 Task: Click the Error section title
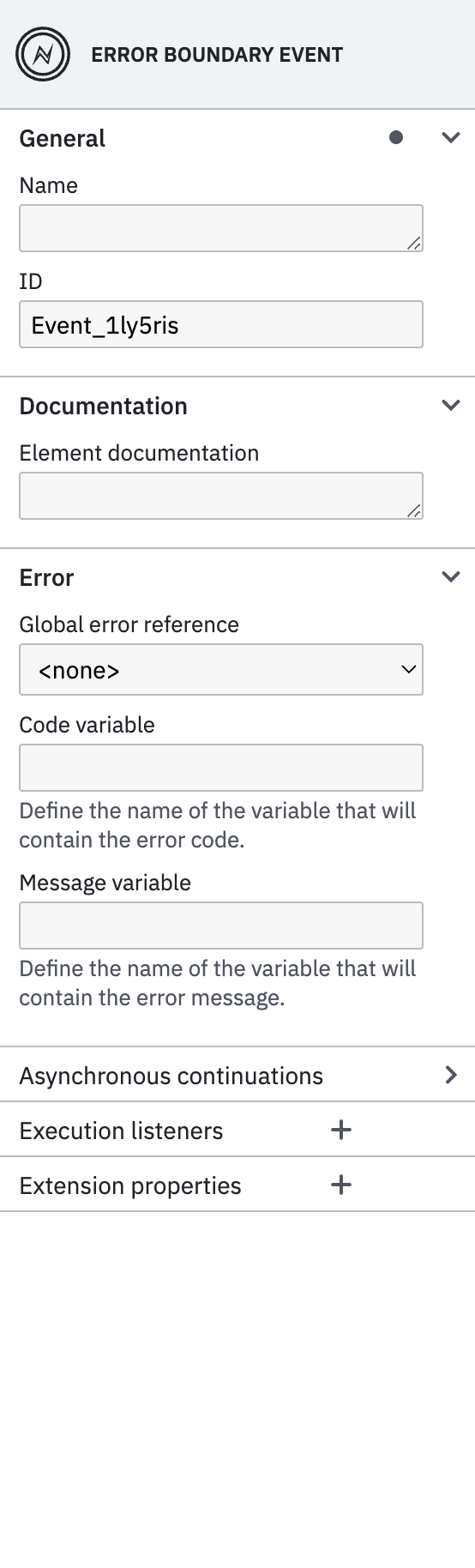coord(47,577)
